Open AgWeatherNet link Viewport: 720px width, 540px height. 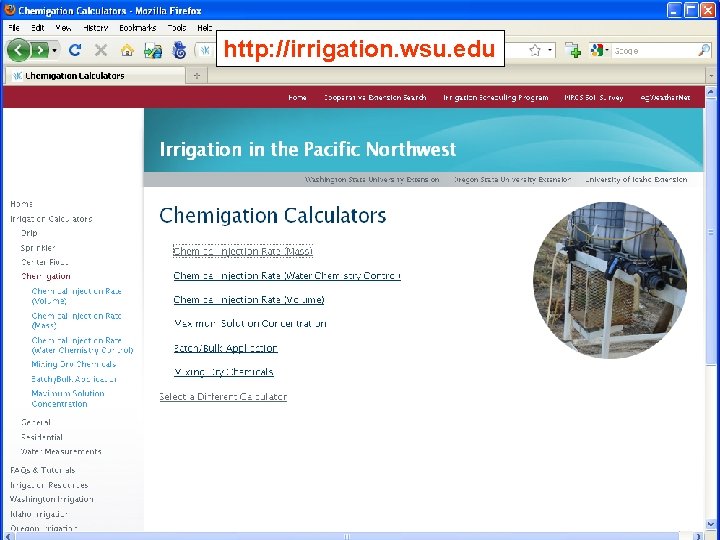[665, 97]
